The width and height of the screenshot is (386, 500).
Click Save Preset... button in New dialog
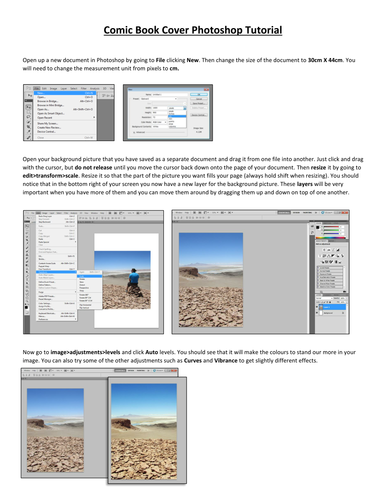click(199, 103)
